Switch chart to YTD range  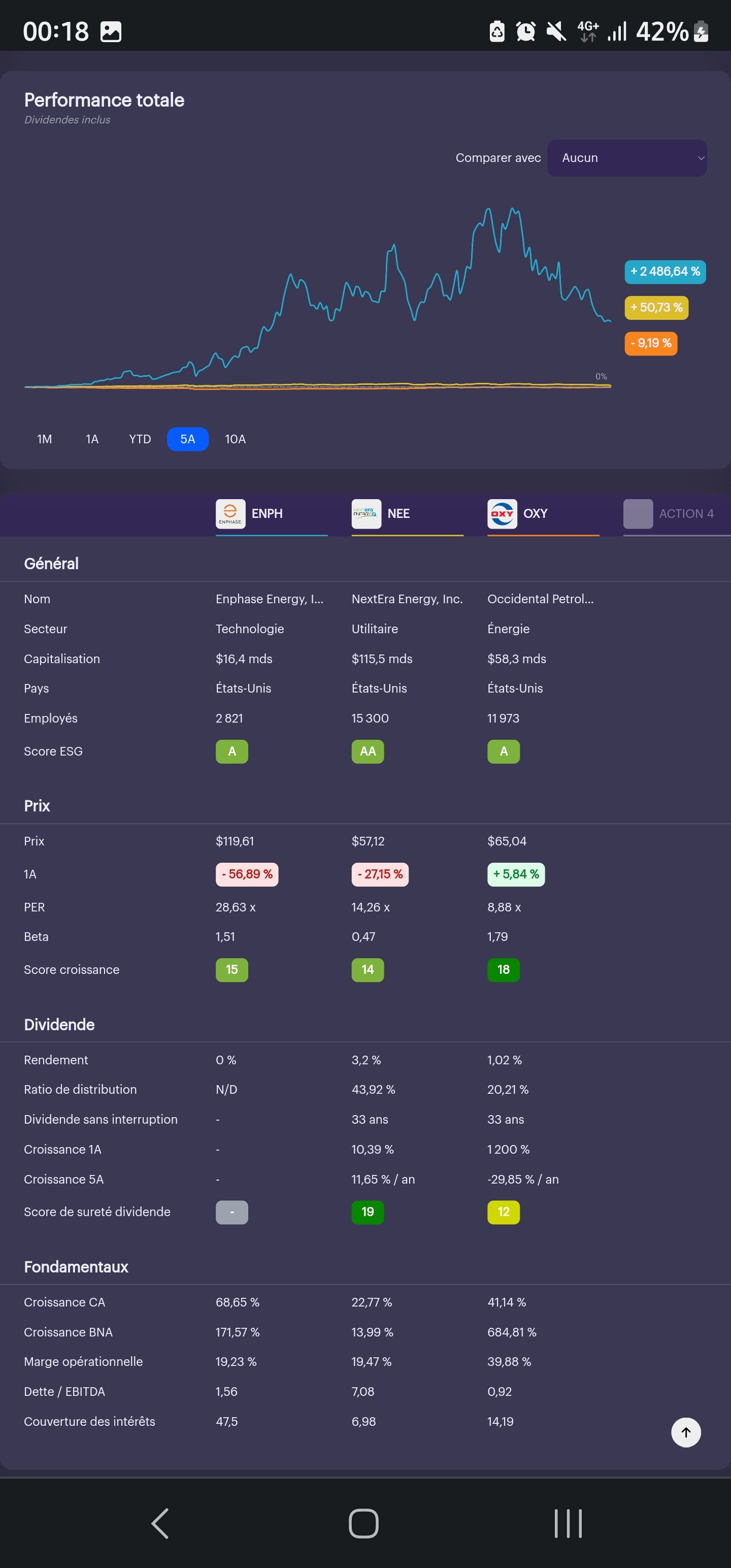pos(140,439)
